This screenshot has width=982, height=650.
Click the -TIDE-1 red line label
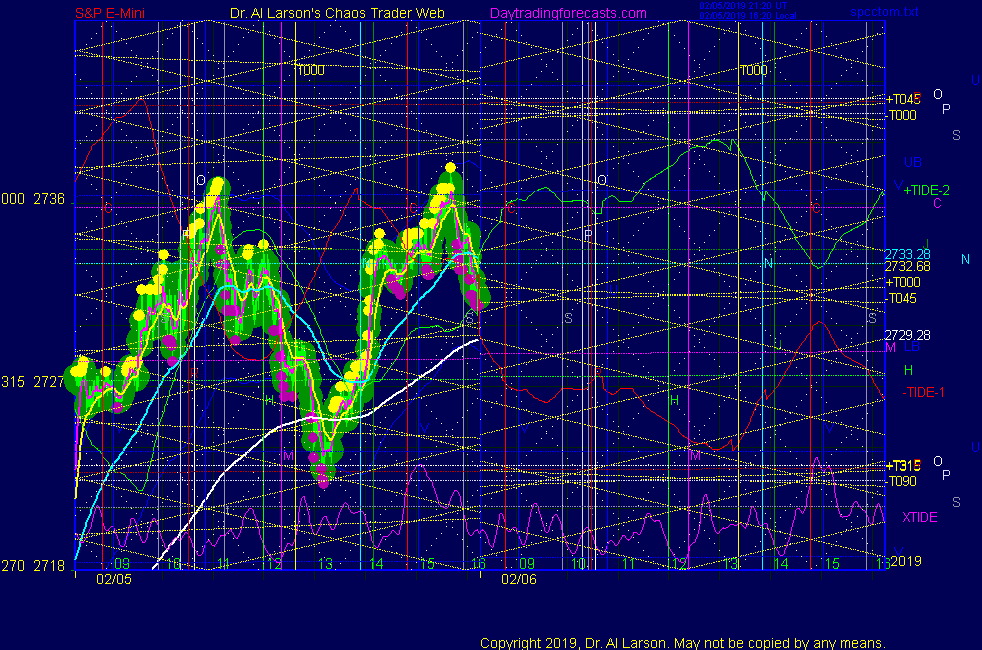click(x=923, y=393)
